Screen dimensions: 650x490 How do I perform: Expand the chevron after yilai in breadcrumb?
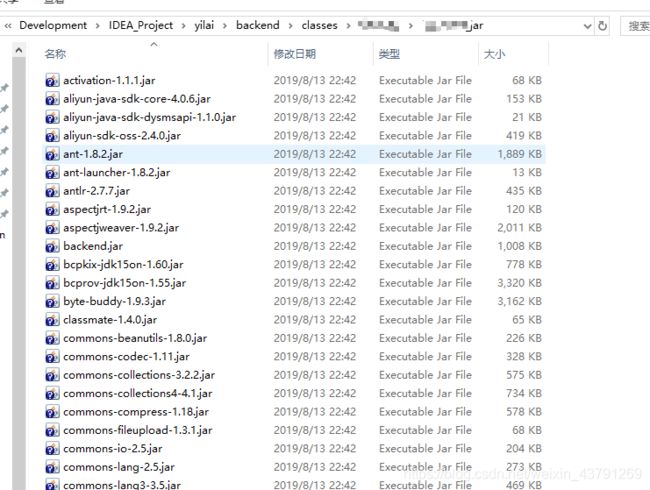225,26
